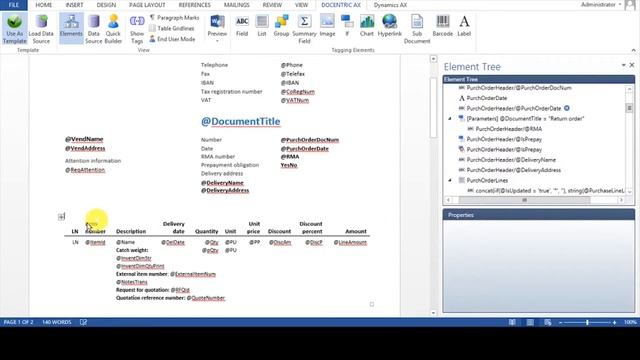Click the @PurchOrderDocNum tag in document
640x360 pixels.
pyautogui.click(x=310, y=140)
